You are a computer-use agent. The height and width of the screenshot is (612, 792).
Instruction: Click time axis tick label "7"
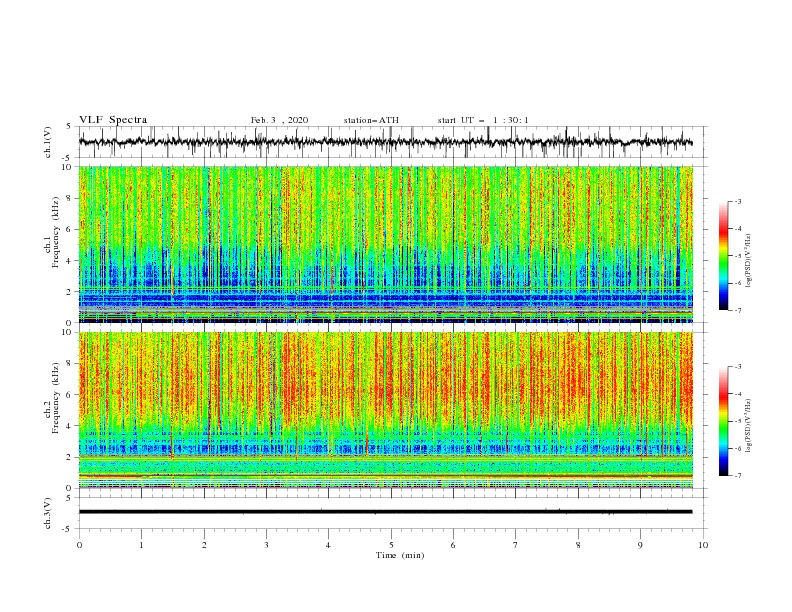[x=516, y=545]
